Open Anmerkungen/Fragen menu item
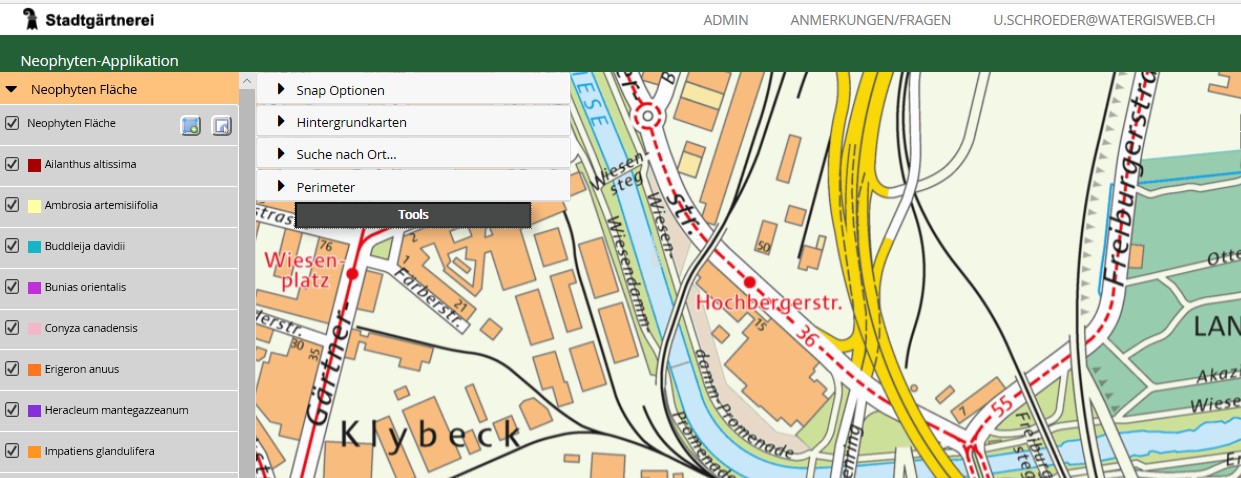 click(870, 20)
